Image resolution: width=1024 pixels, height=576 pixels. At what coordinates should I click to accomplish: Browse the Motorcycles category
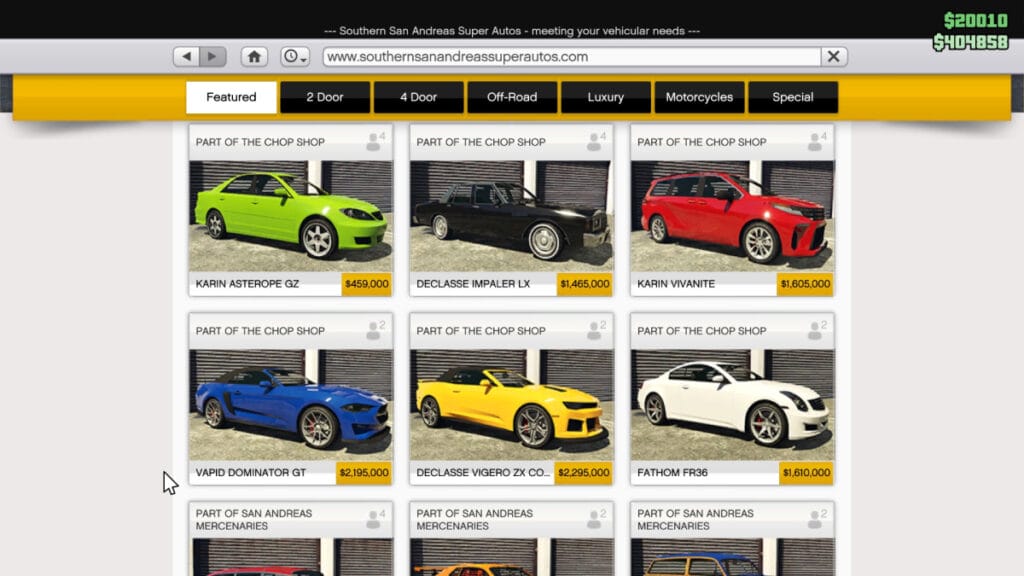point(698,97)
